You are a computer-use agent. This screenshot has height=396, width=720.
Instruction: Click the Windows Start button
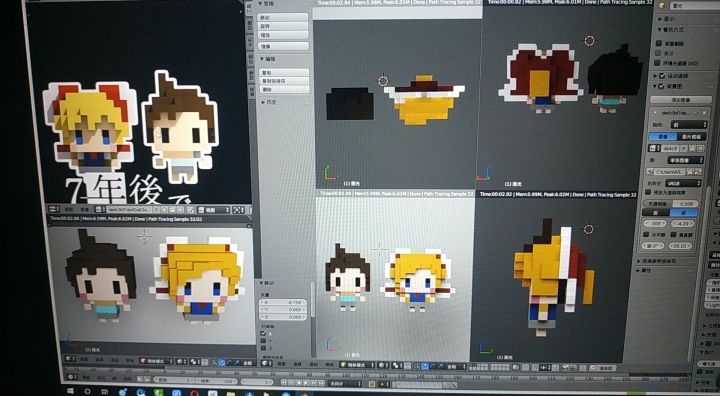(71, 391)
